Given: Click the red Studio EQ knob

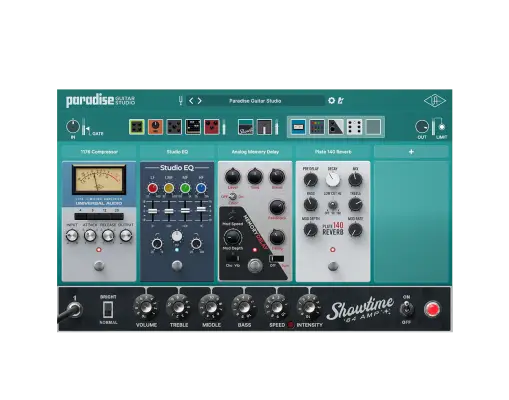Looking at the screenshot, I should pyautogui.click(x=153, y=188).
